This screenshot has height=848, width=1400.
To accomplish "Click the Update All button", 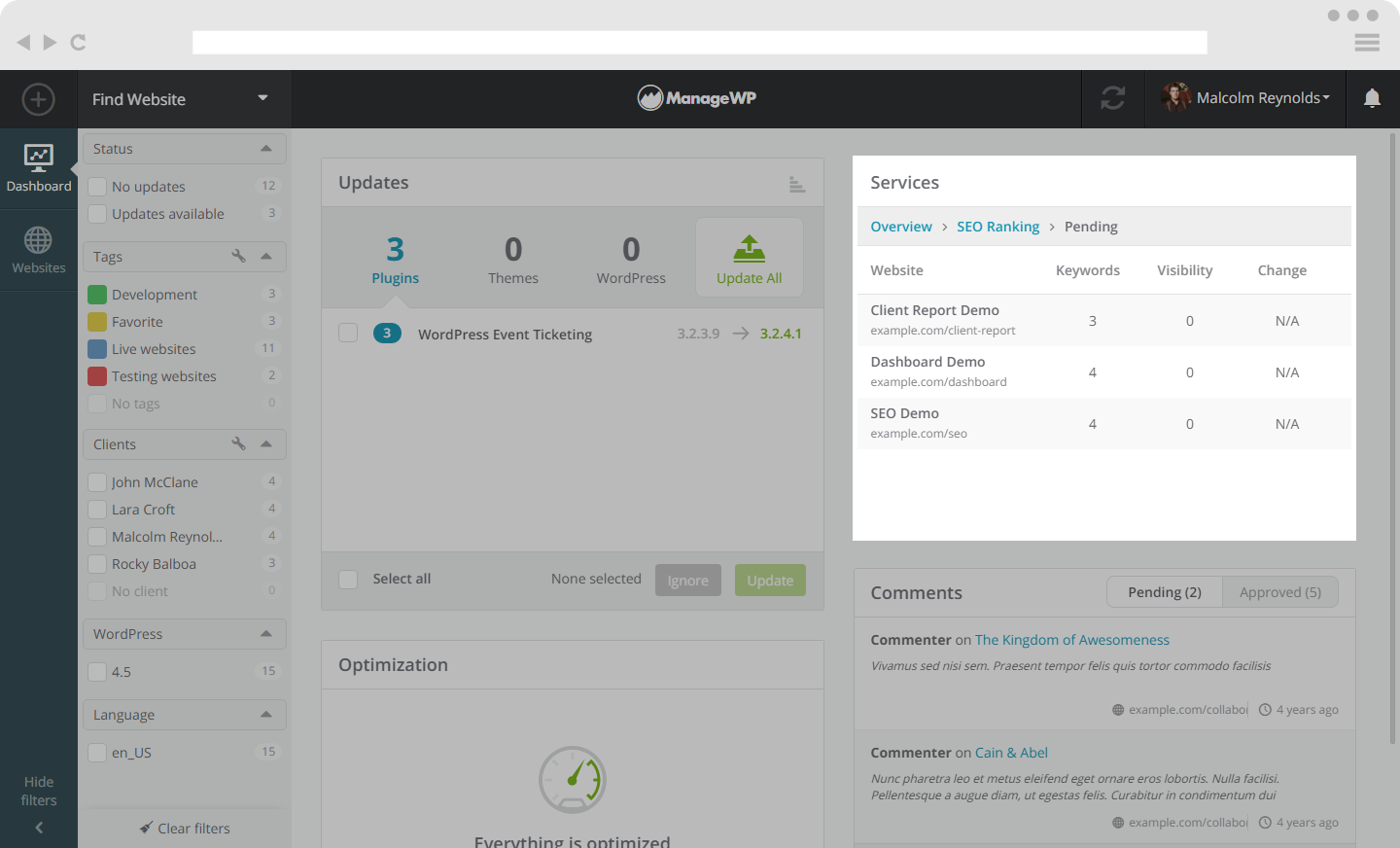I will click(x=749, y=259).
